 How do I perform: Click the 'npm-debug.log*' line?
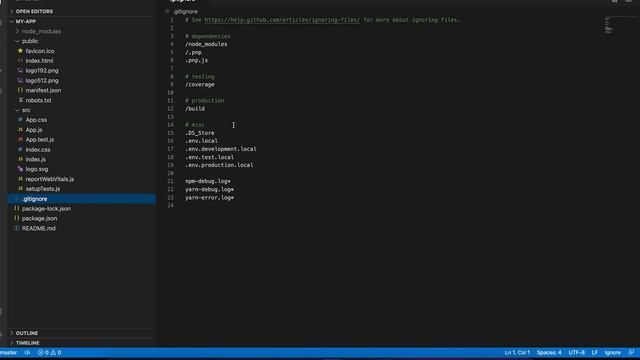point(208,181)
